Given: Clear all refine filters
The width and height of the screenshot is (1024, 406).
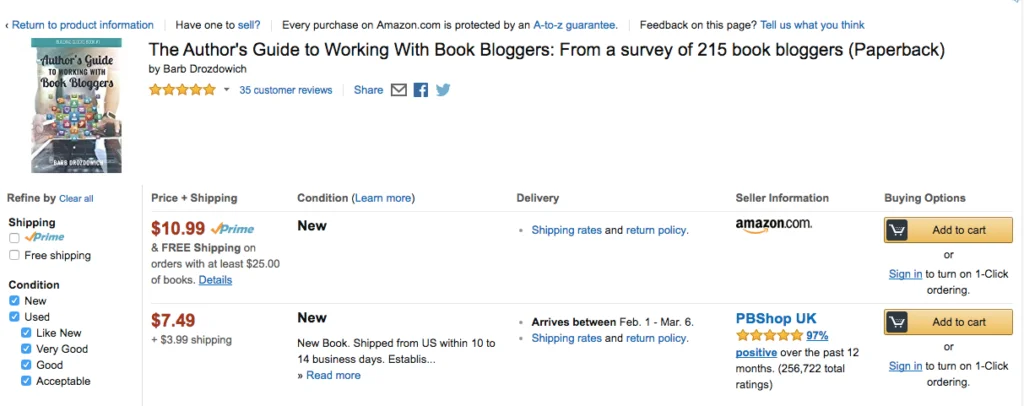Looking at the screenshot, I should coord(76,199).
